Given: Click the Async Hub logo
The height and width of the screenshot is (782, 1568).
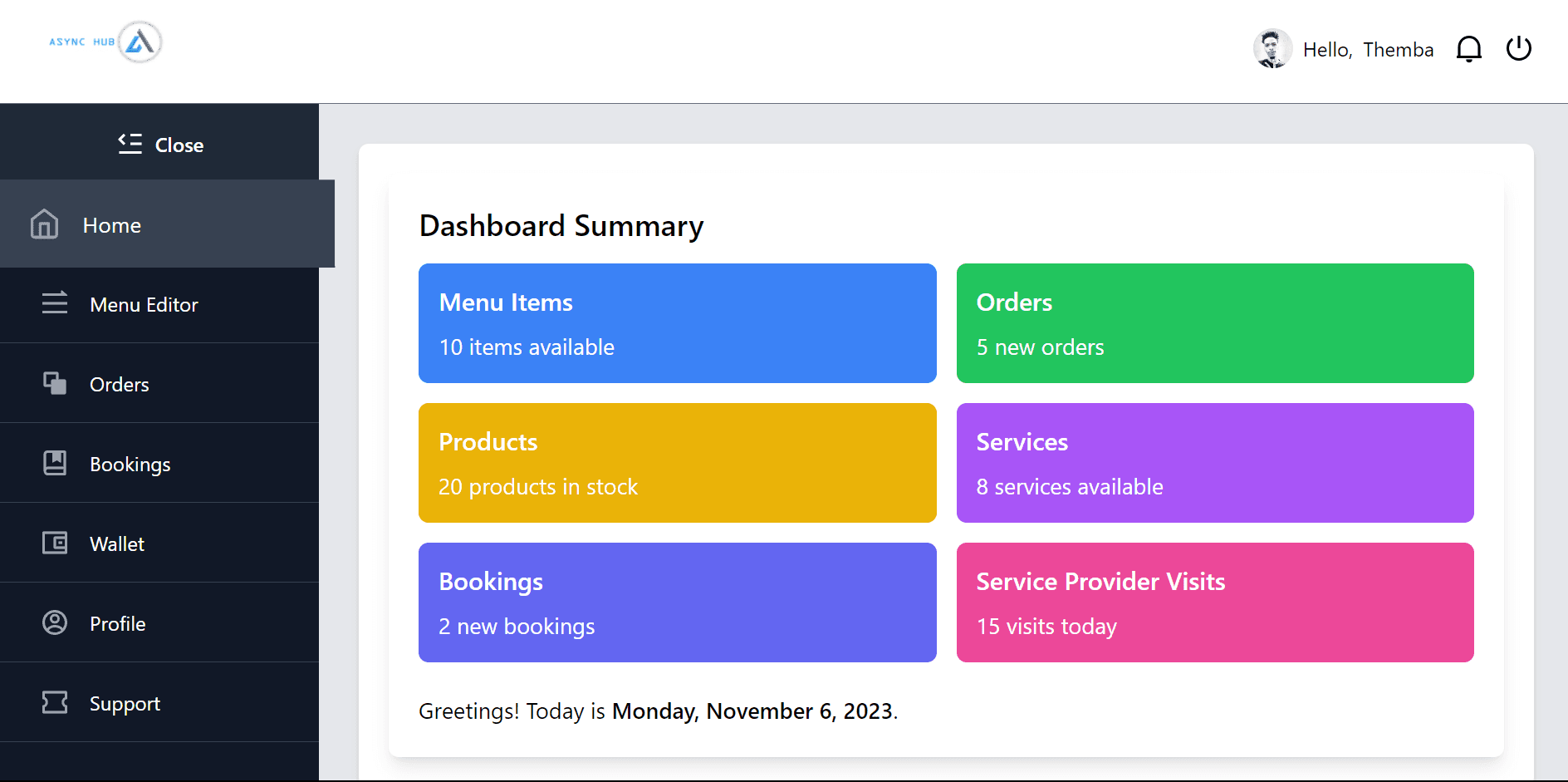Looking at the screenshot, I should tap(104, 42).
